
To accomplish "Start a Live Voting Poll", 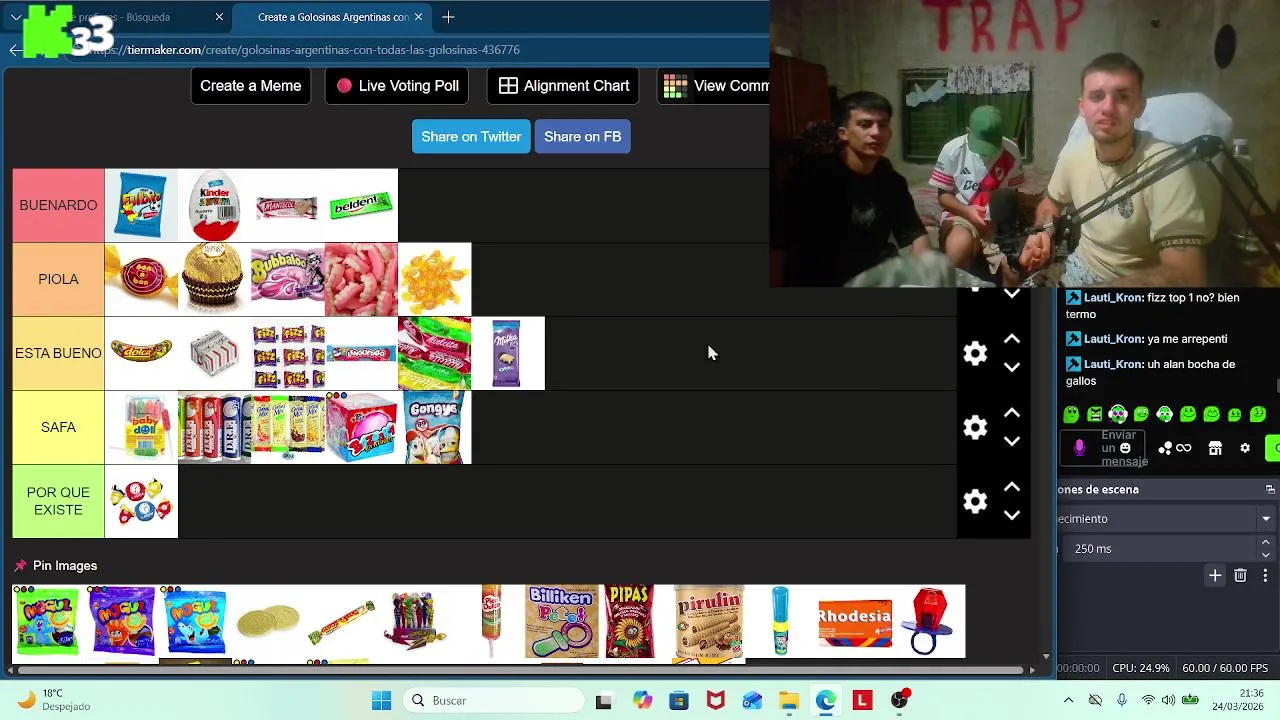I will click(x=397, y=86).
